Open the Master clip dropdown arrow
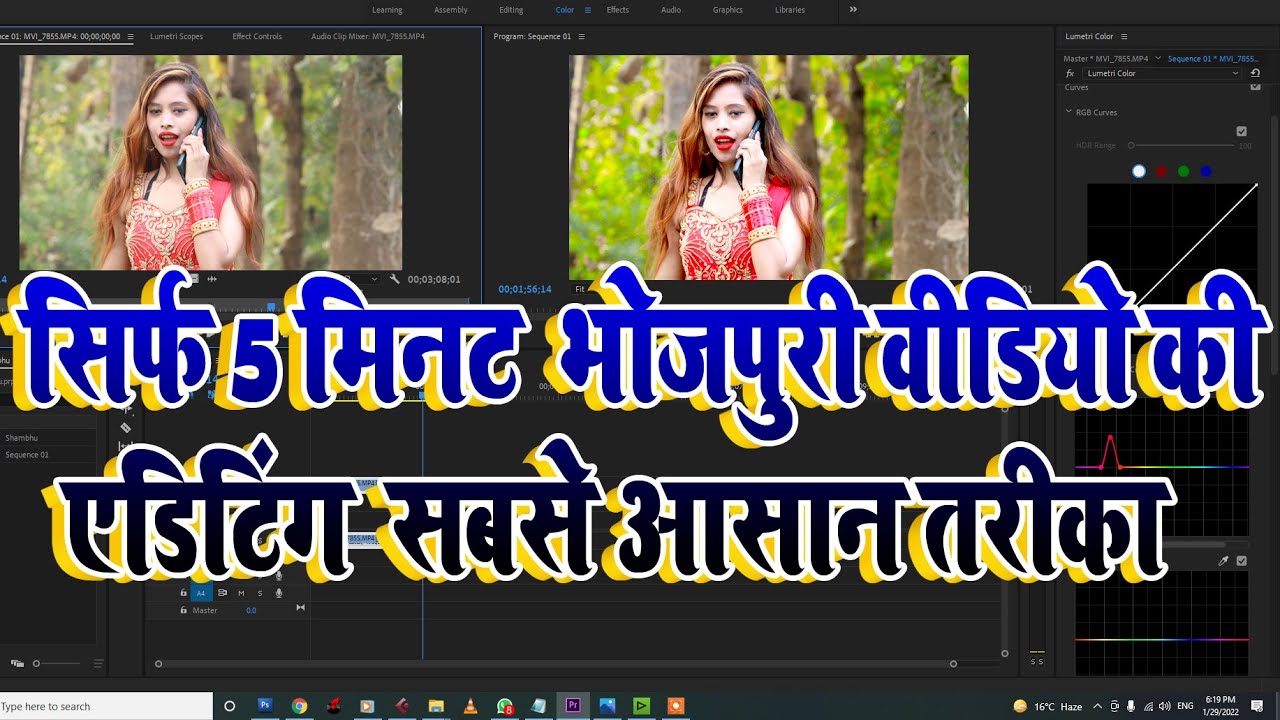The width and height of the screenshot is (1280, 720). [x=1158, y=59]
